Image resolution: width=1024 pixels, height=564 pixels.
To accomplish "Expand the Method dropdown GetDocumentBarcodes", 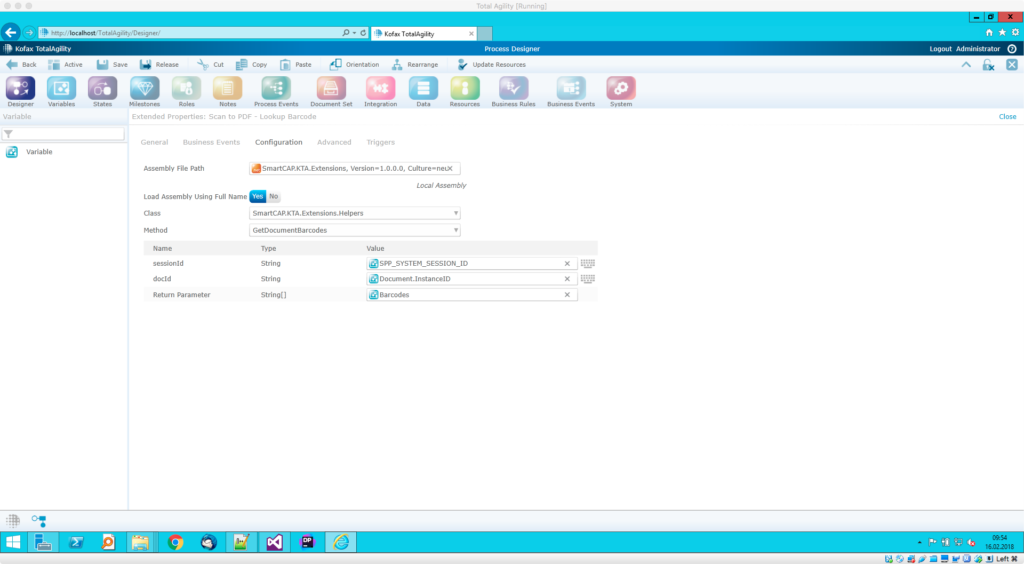I will (x=456, y=230).
